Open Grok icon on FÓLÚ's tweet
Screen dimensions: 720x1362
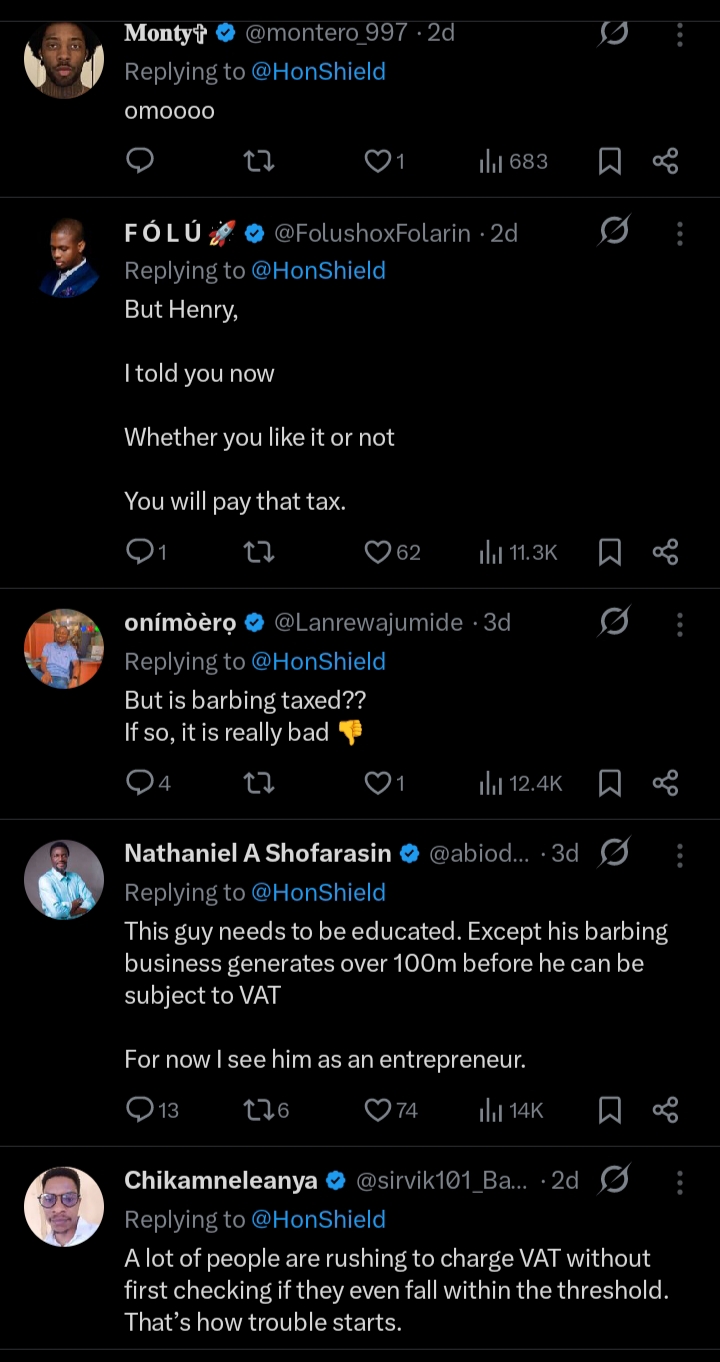click(x=614, y=233)
